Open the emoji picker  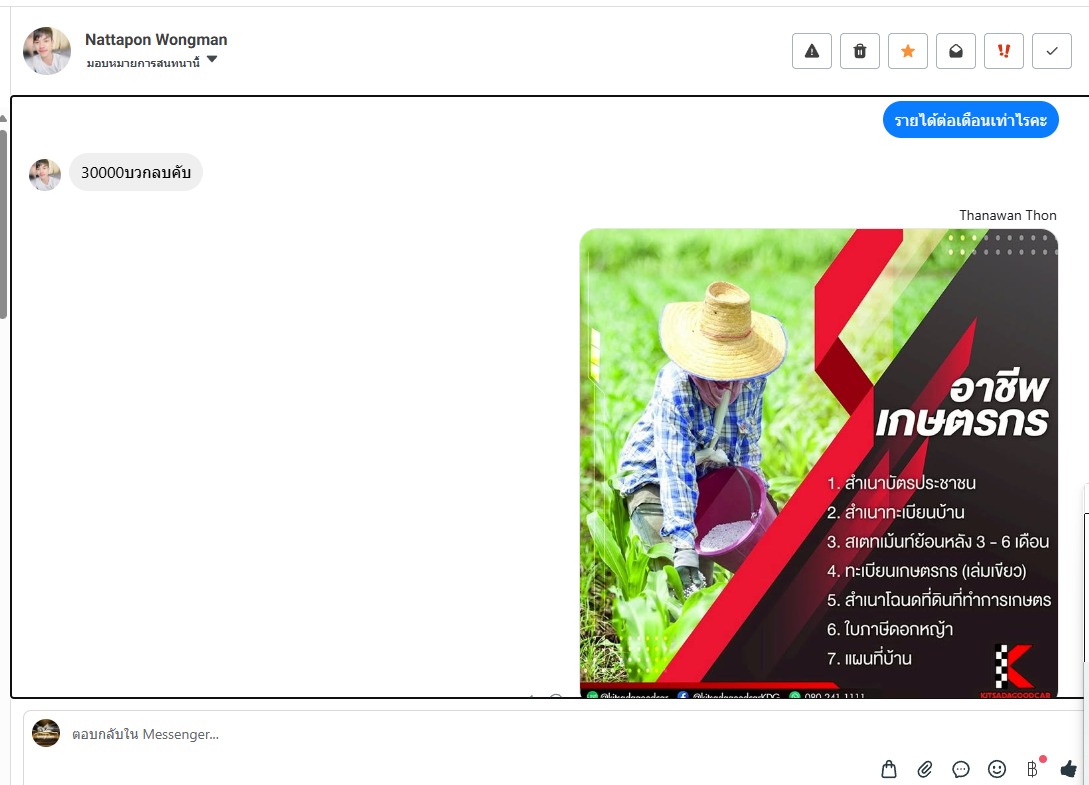click(997, 768)
